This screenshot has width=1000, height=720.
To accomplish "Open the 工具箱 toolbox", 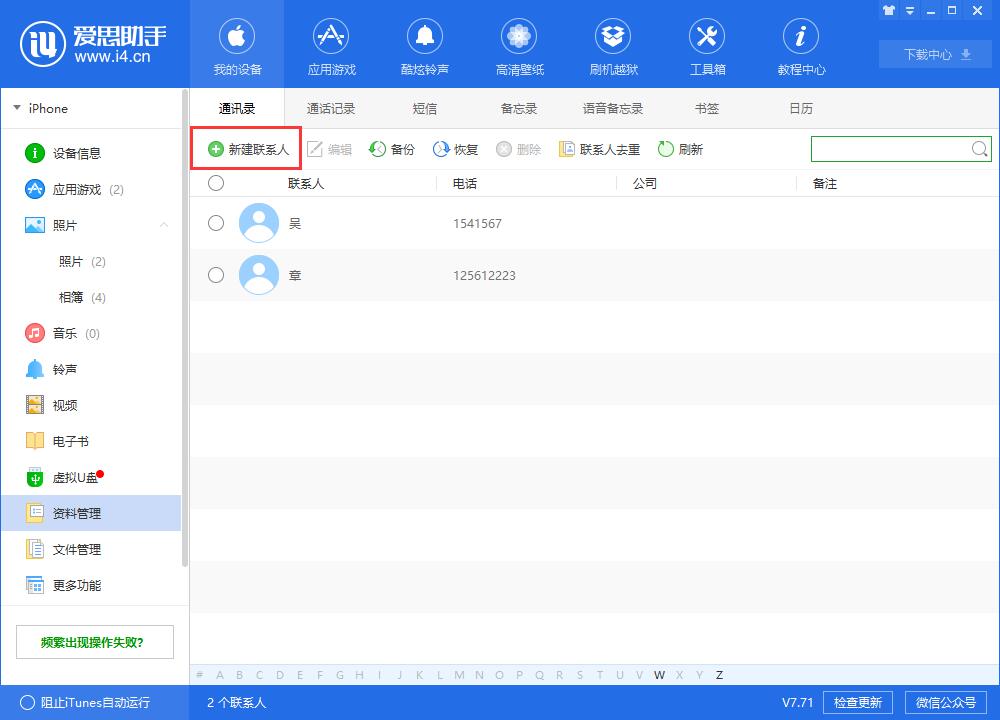I will [707, 45].
